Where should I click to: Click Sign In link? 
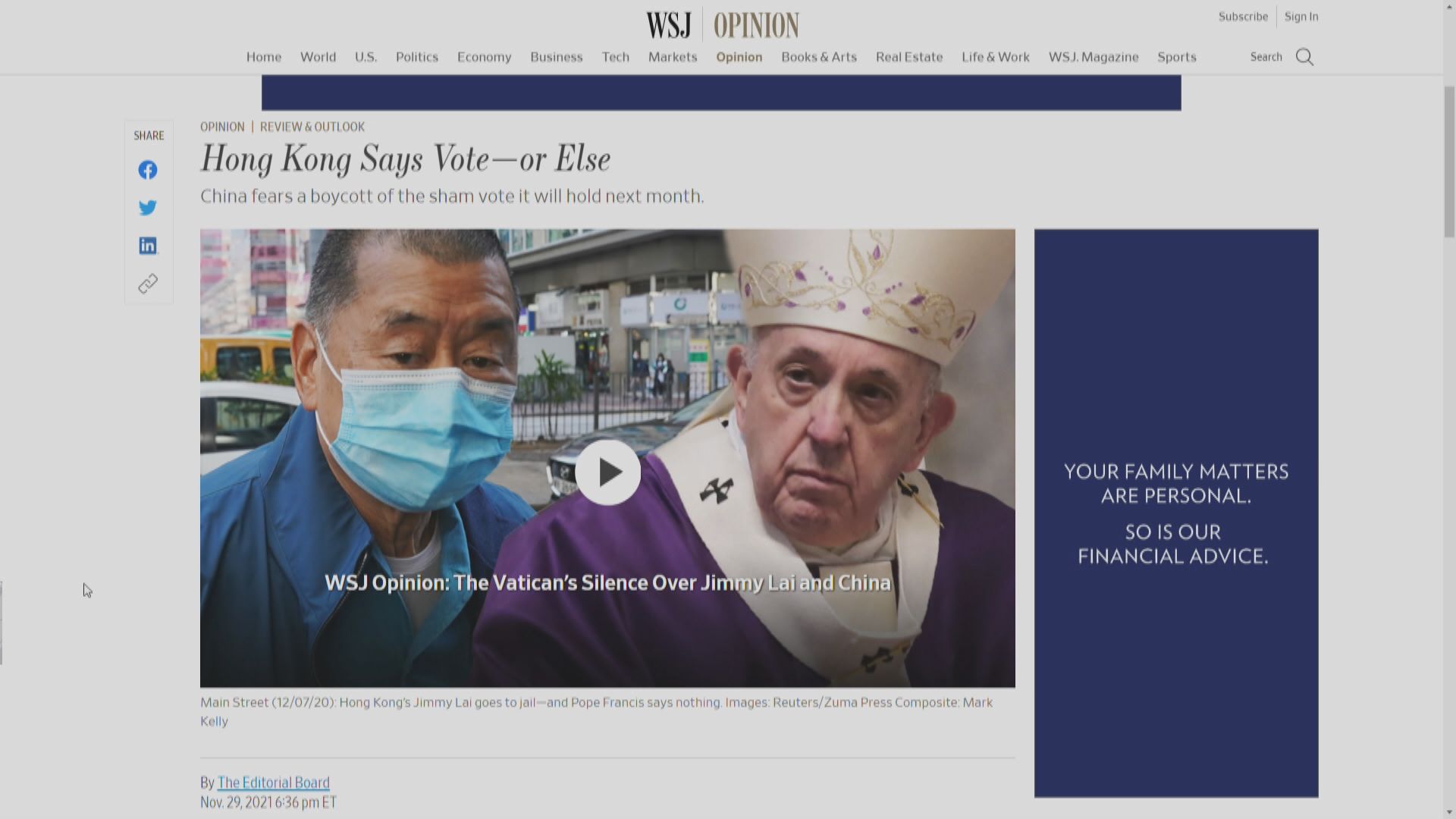[x=1301, y=17]
